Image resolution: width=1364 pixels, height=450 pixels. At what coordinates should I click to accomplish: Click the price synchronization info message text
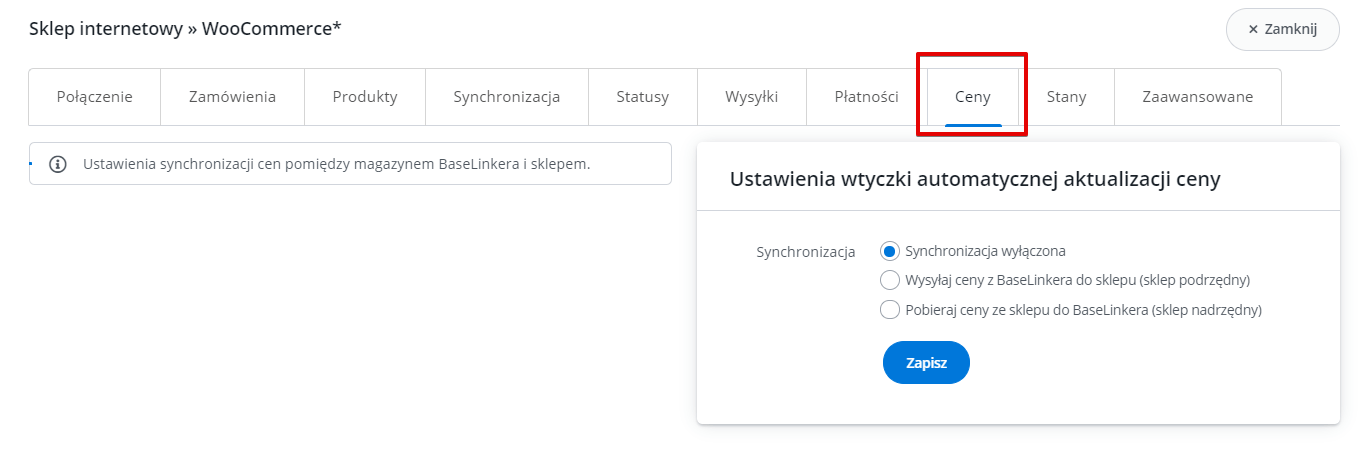[336, 164]
